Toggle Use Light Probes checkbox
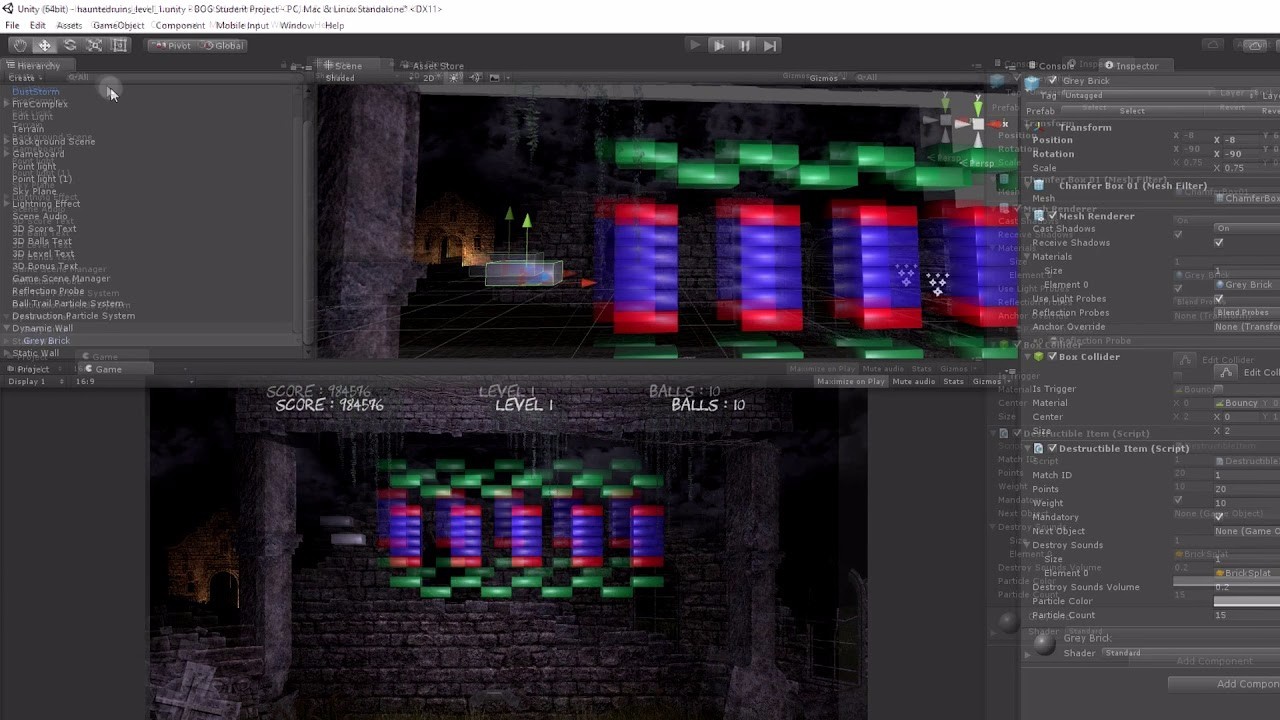Viewport: 1280px width, 720px height. 1219,299
